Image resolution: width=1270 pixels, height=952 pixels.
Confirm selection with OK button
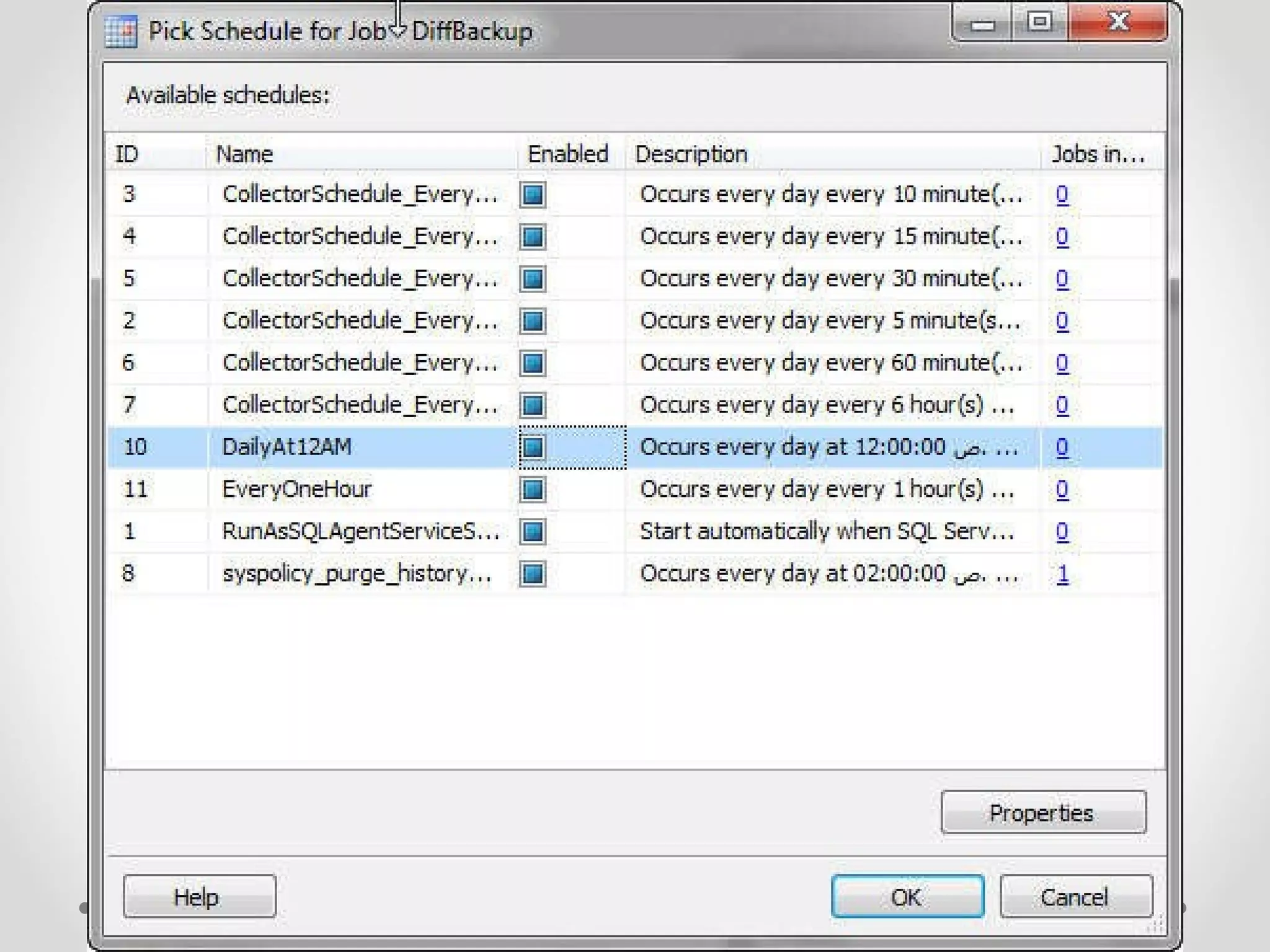tap(907, 897)
